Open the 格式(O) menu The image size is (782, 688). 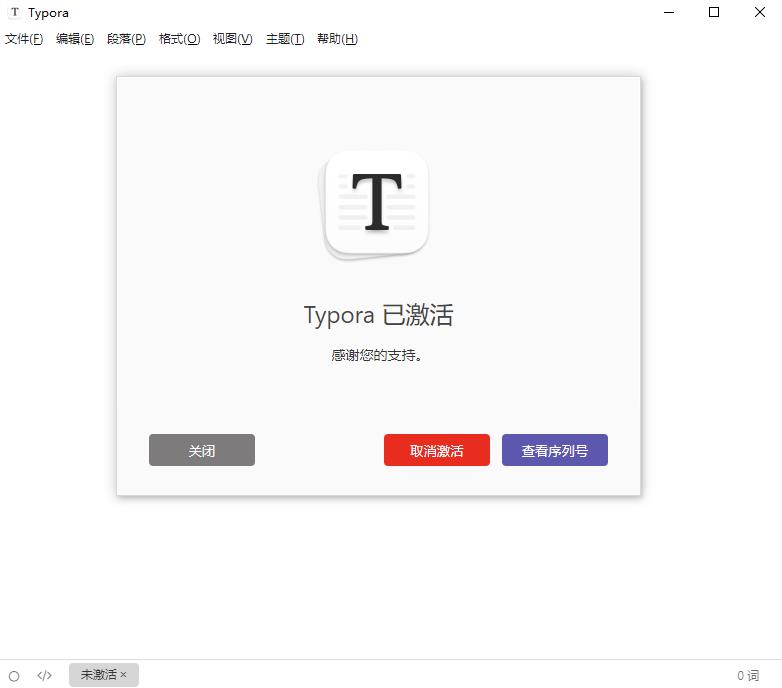point(179,39)
